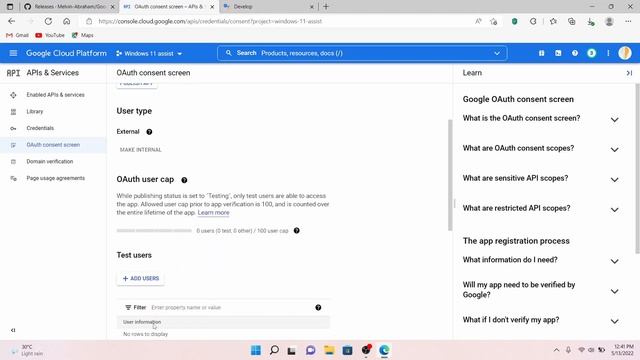Click the browser back arrow

click(11, 21)
